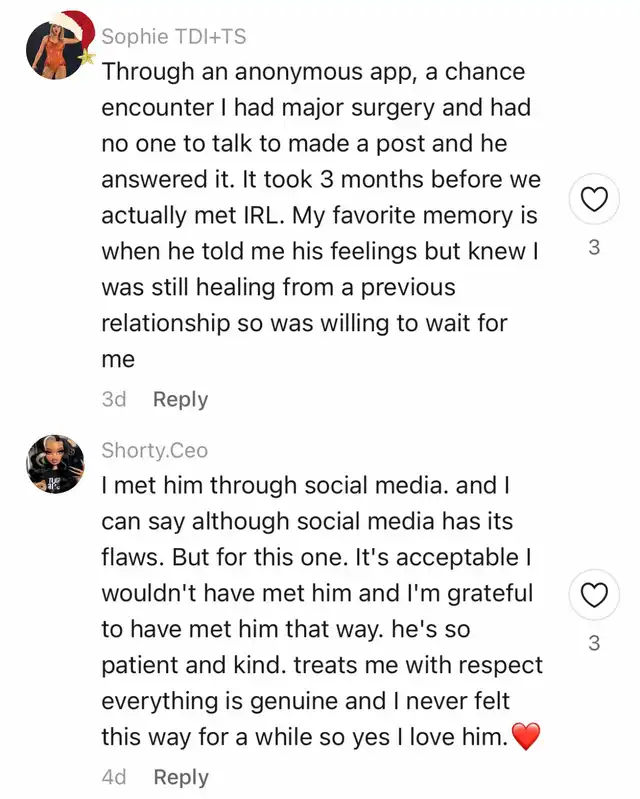Tap the heart icon on Shorty.Ceo's comment

click(x=594, y=597)
